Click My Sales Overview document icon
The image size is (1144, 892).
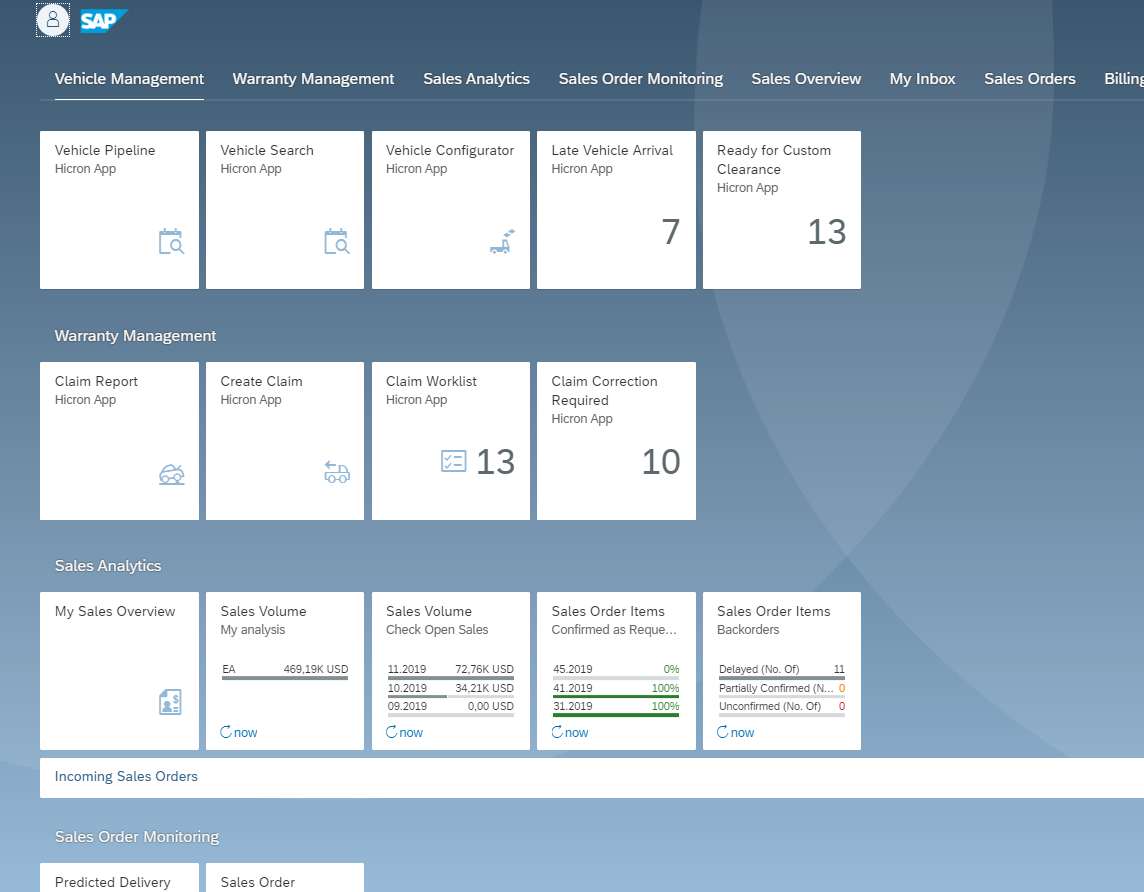click(x=170, y=702)
